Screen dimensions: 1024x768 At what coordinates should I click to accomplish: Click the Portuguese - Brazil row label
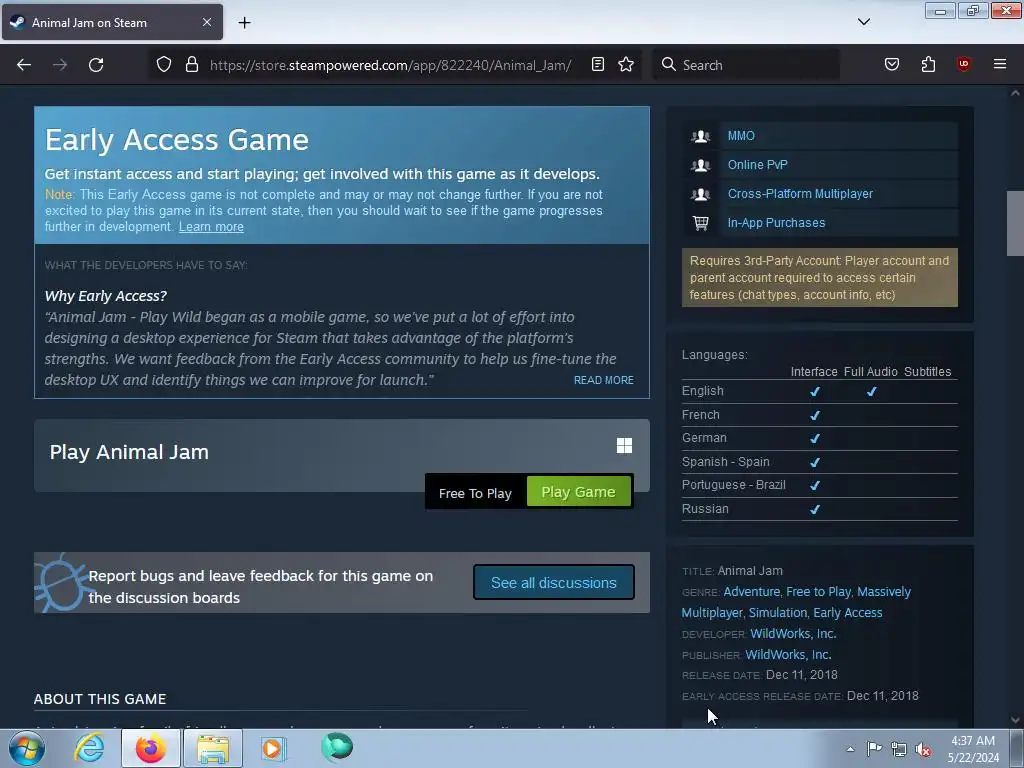(x=733, y=485)
